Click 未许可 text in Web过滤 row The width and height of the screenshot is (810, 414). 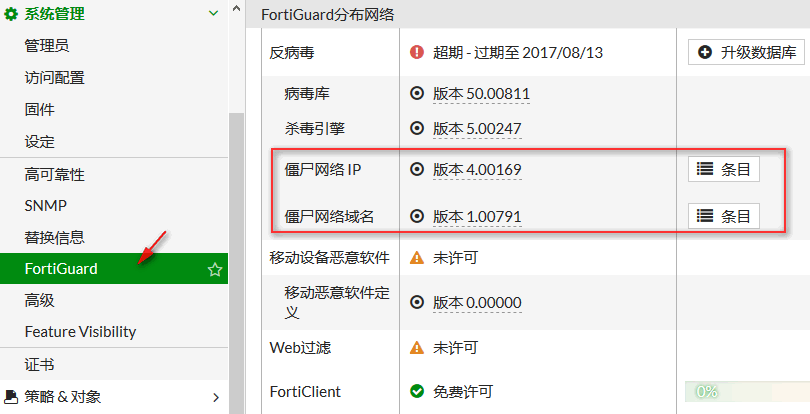[x=456, y=348]
